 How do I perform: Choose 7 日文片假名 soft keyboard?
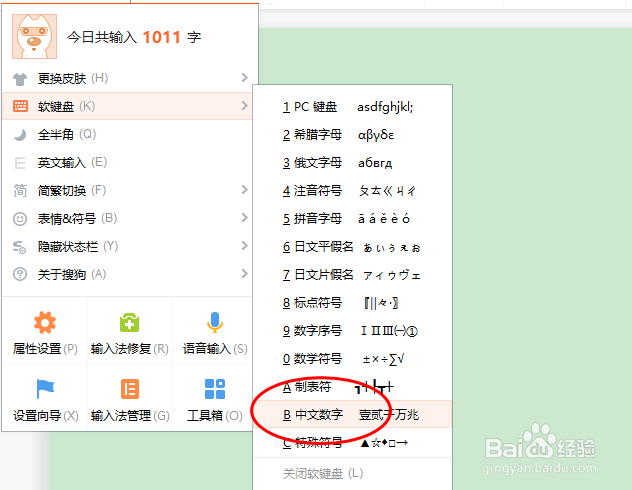(x=353, y=275)
